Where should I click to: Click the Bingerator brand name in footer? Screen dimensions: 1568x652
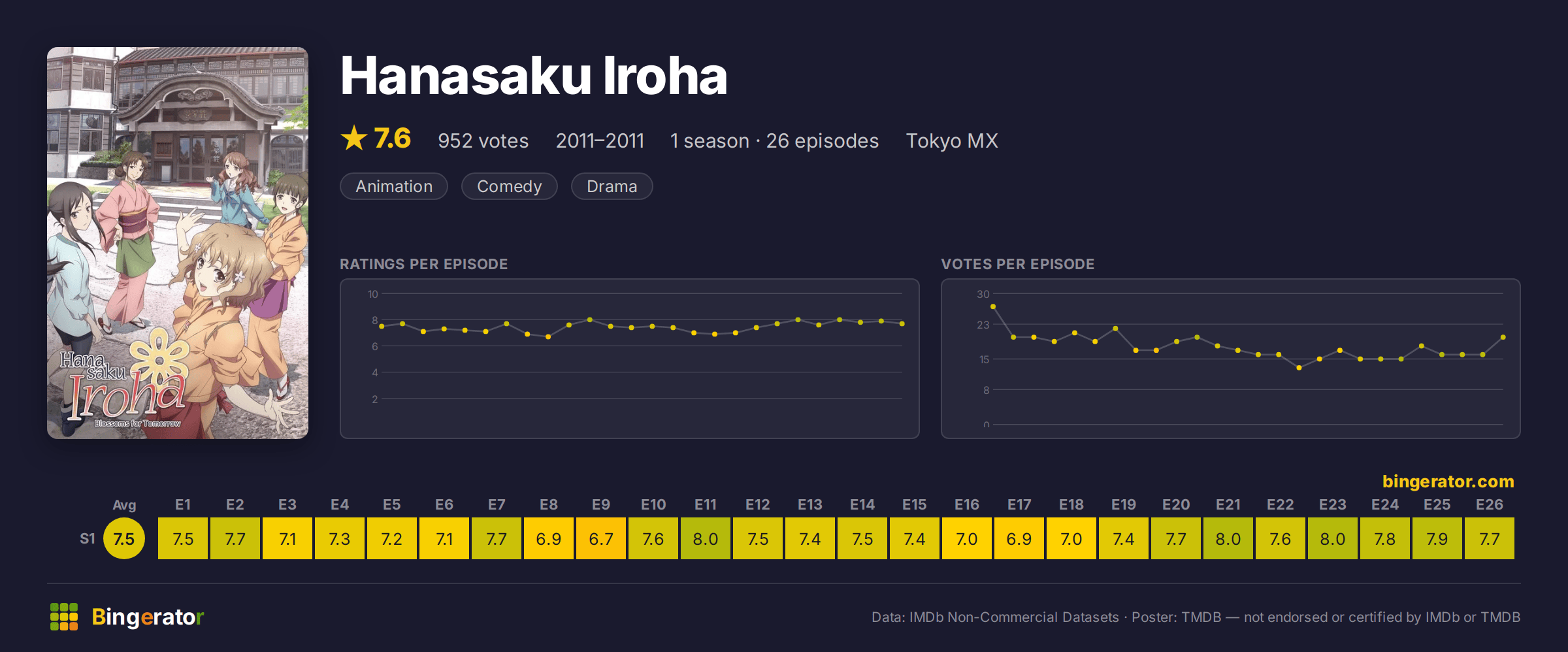148,617
